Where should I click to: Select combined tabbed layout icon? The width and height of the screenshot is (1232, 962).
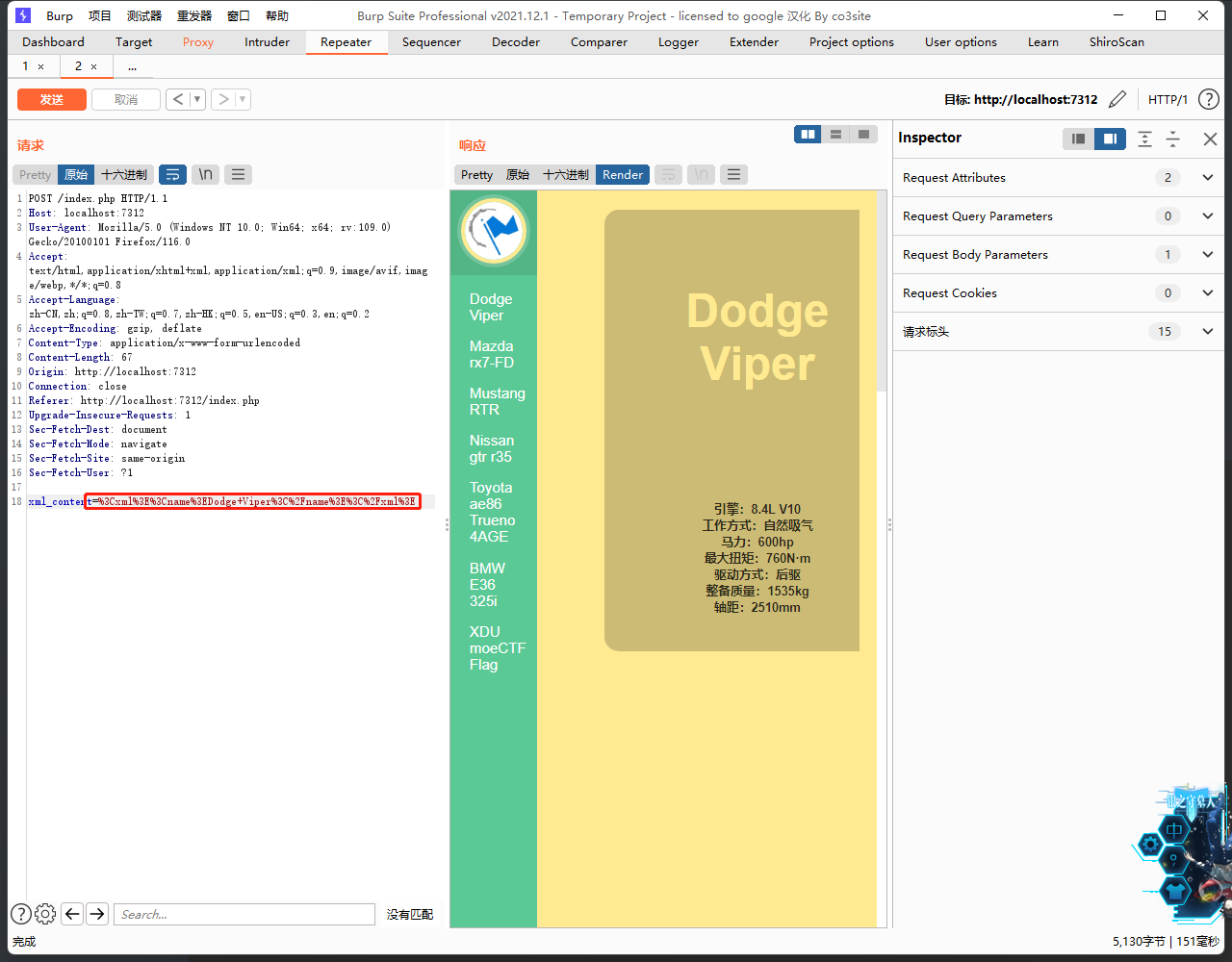click(x=864, y=135)
